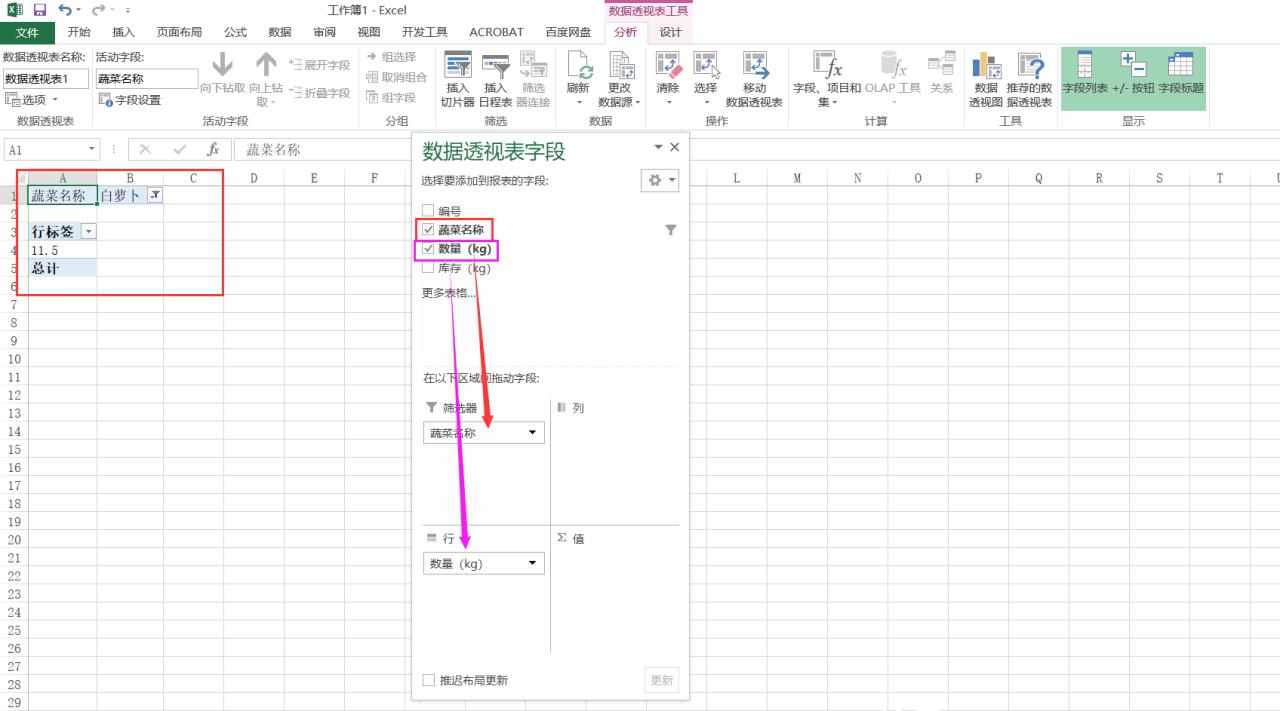Click Ungroup (取消组合)
This screenshot has height=711, width=1280.
pyautogui.click(x=397, y=77)
